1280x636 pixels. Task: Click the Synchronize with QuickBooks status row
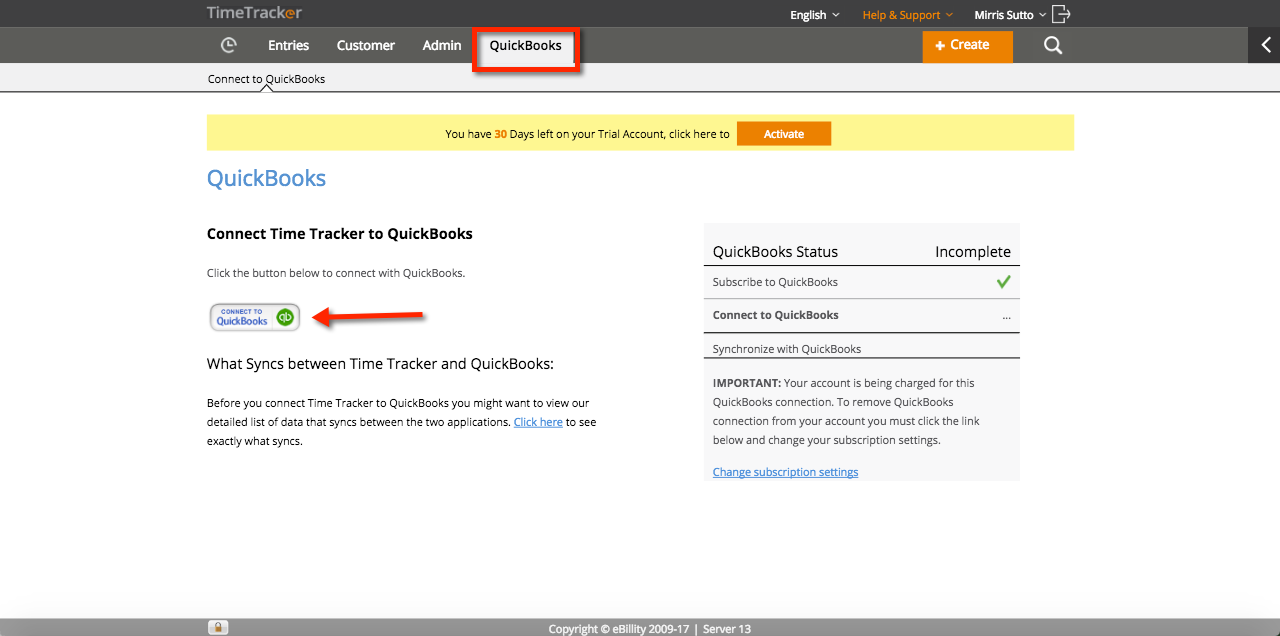862,348
